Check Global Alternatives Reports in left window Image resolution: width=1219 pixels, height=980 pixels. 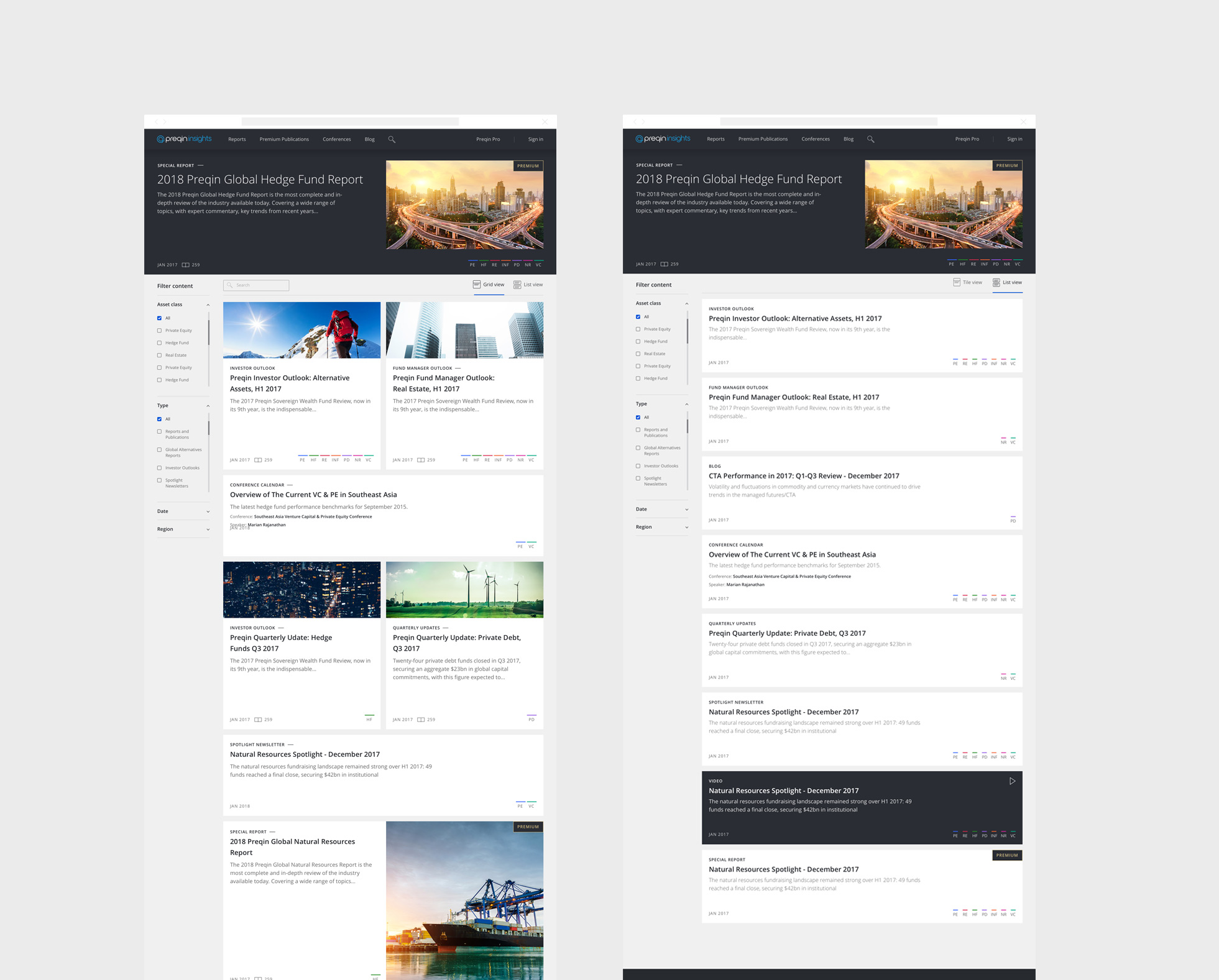pyautogui.click(x=160, y=450)
